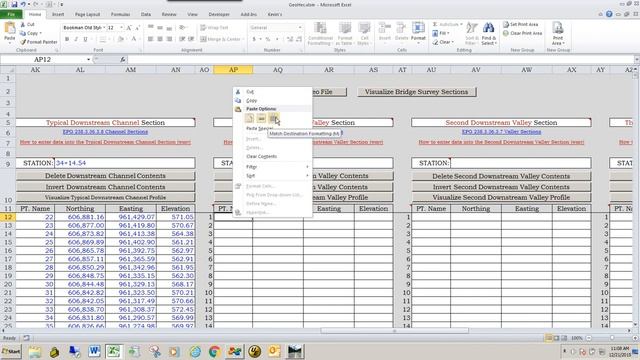
Task: Open Microsoft Word from the taskbar
Action: tap(94, 351)
